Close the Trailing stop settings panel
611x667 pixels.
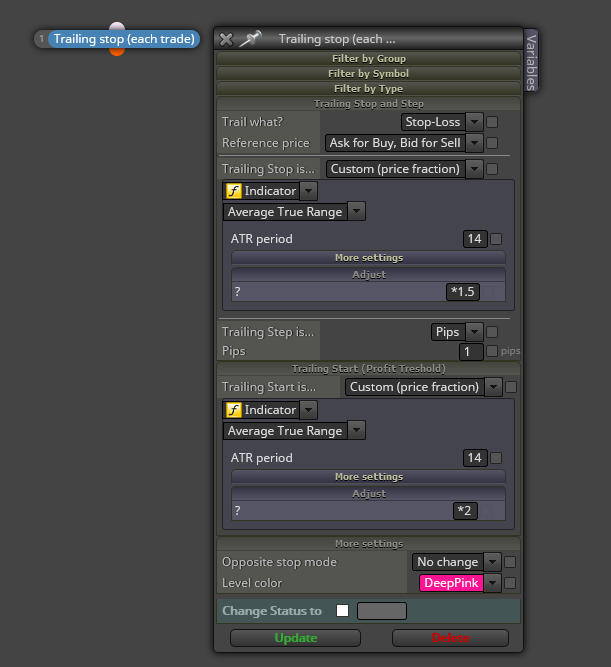[226, 40]
